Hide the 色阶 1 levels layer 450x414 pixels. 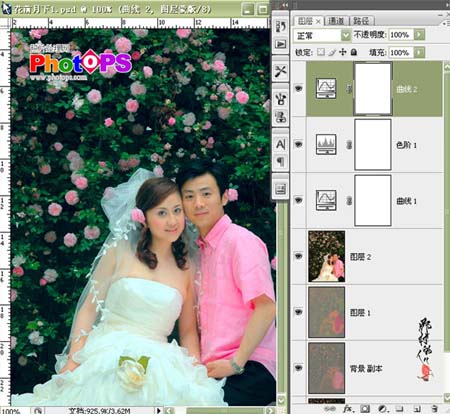click(298, 144)
